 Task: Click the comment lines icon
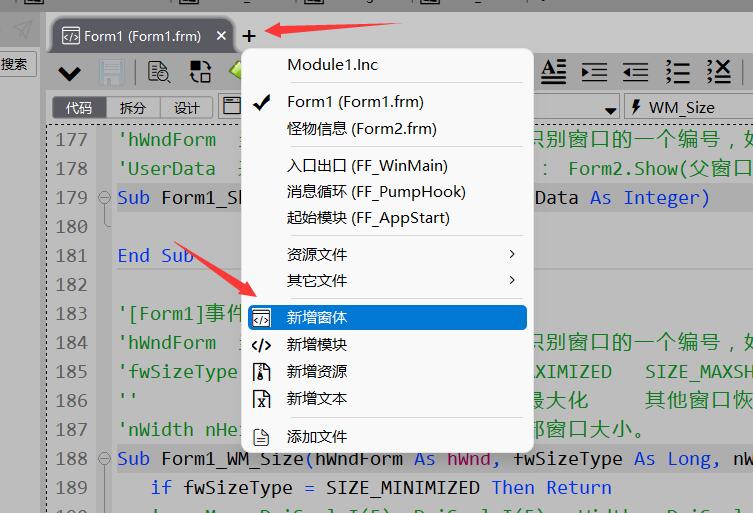click(678, 71)
